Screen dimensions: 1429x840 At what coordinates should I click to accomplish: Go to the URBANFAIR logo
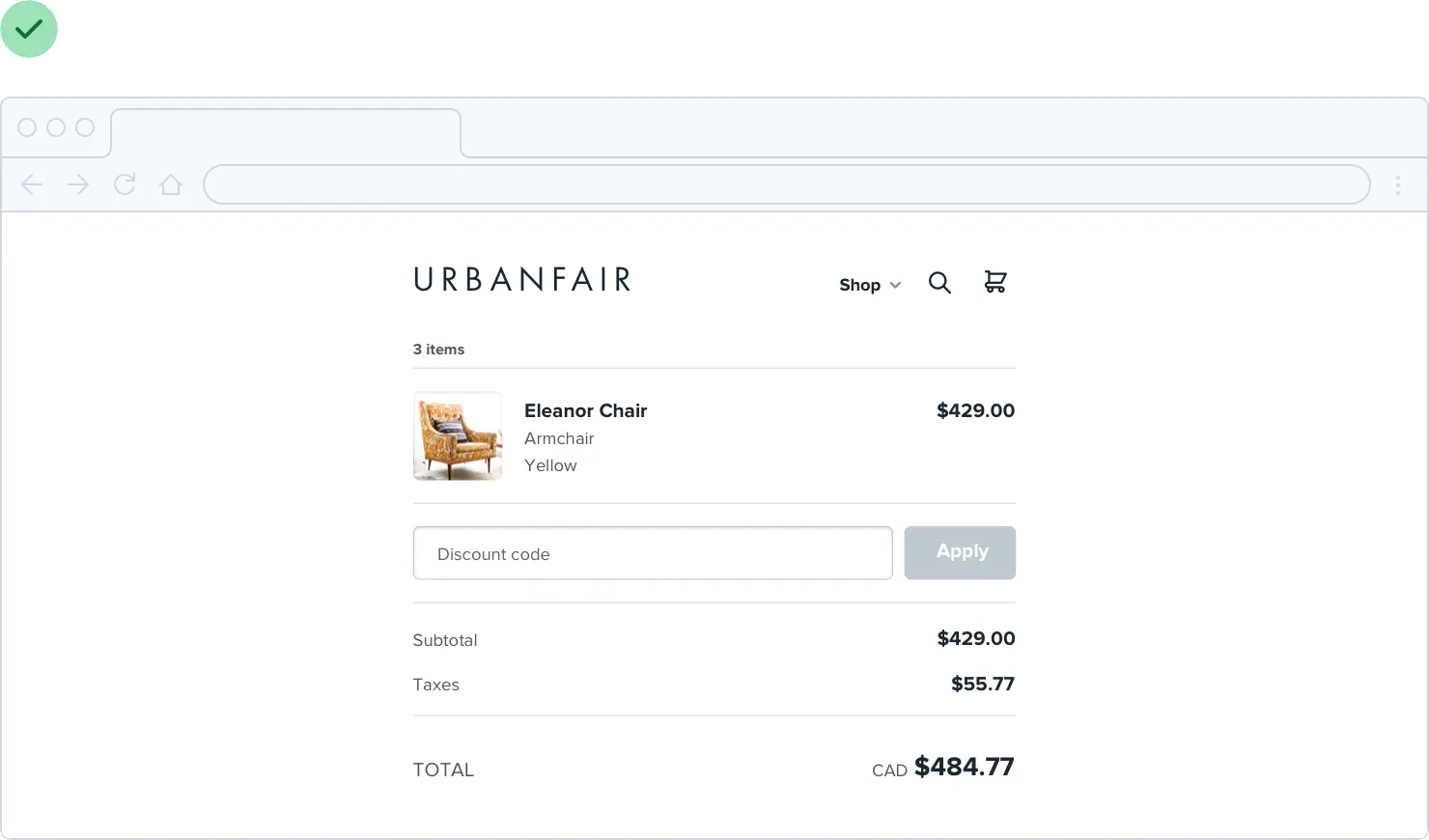pyautogui.click(x=522, y=280)
